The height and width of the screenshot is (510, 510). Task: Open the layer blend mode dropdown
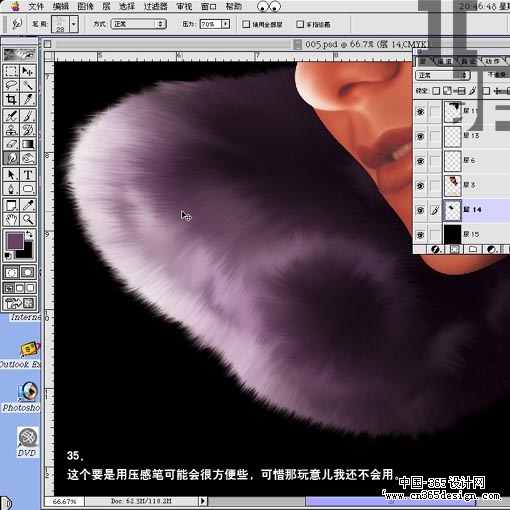442,75
